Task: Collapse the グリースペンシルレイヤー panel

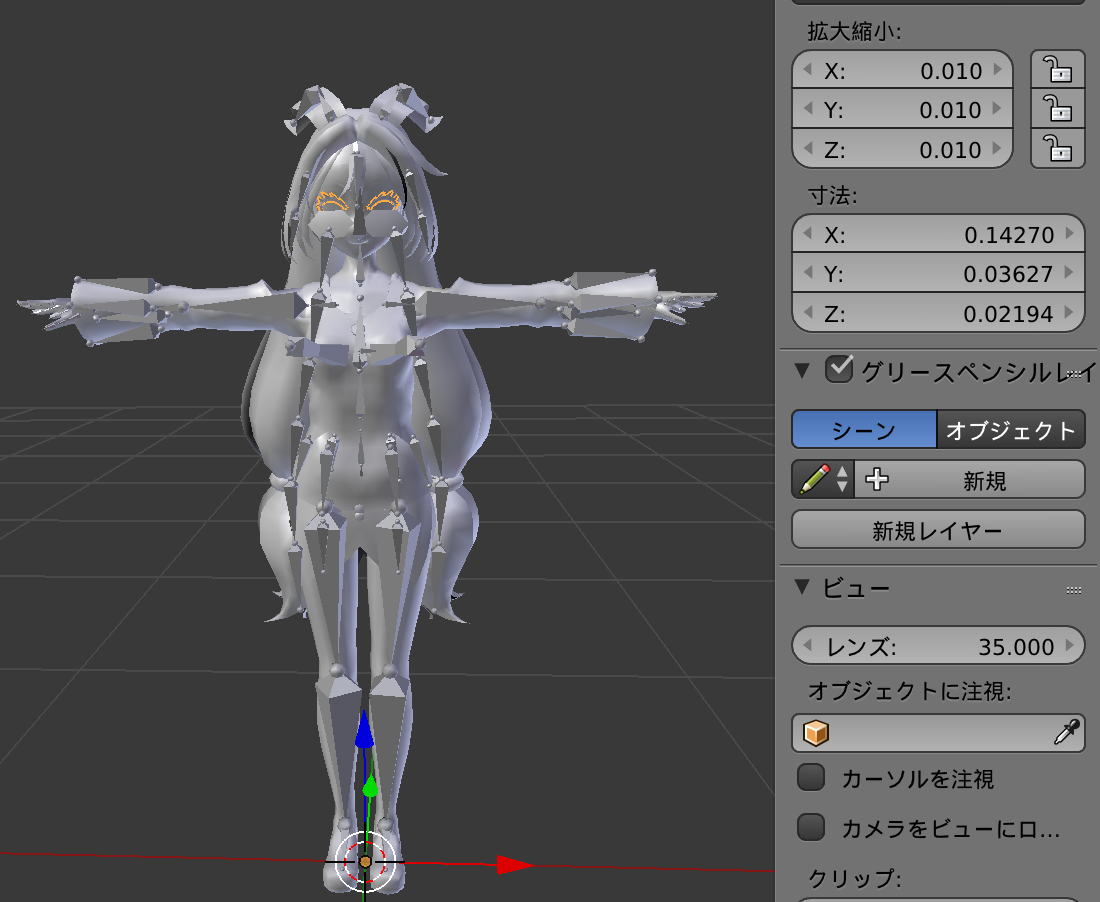Action: [800, 369]
